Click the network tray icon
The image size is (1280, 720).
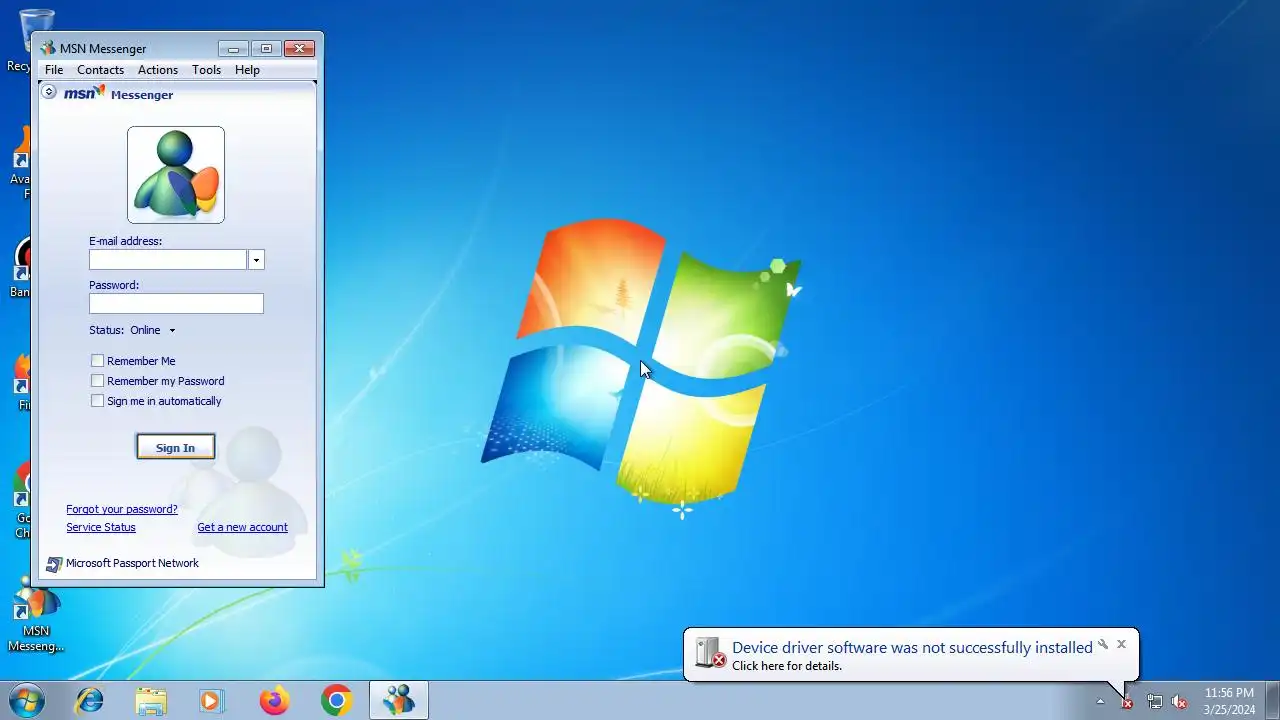[x=1154, y=702]
